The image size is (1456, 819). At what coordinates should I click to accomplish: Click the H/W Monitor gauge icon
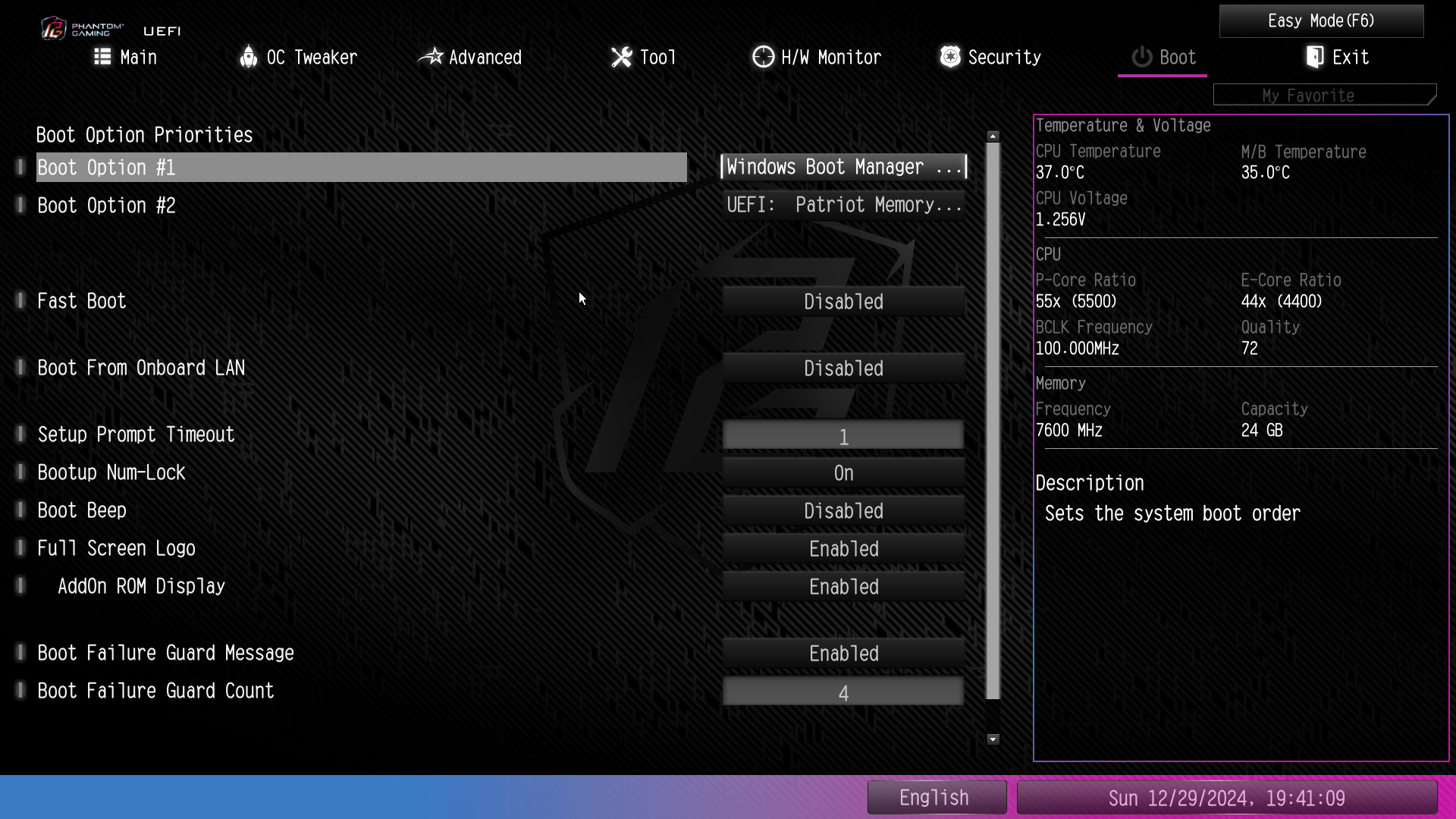click(763, 57)
